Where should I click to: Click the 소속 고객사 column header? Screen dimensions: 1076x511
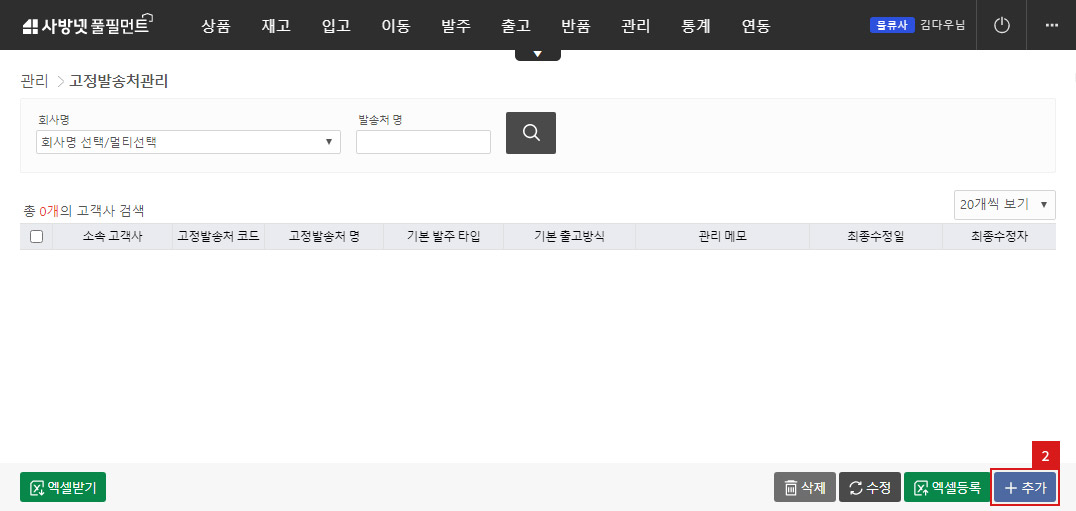[x=113, y=237]
